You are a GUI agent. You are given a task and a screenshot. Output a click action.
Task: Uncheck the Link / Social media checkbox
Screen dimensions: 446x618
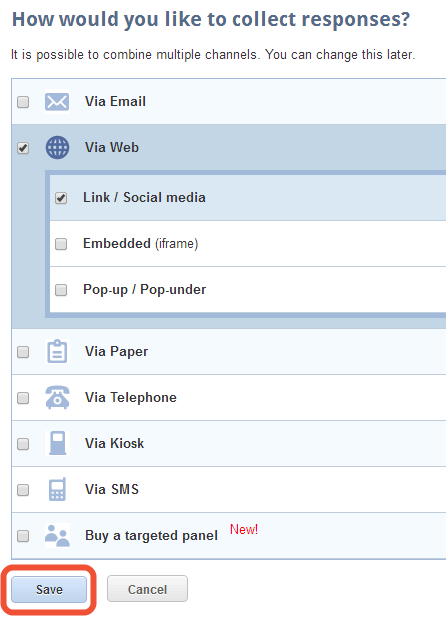point(61,198)
